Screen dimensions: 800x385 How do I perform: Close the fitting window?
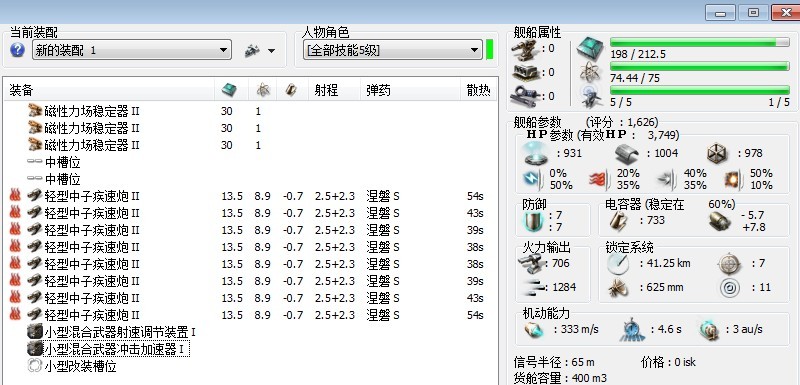pyautogui.click(x=786, y=13)
